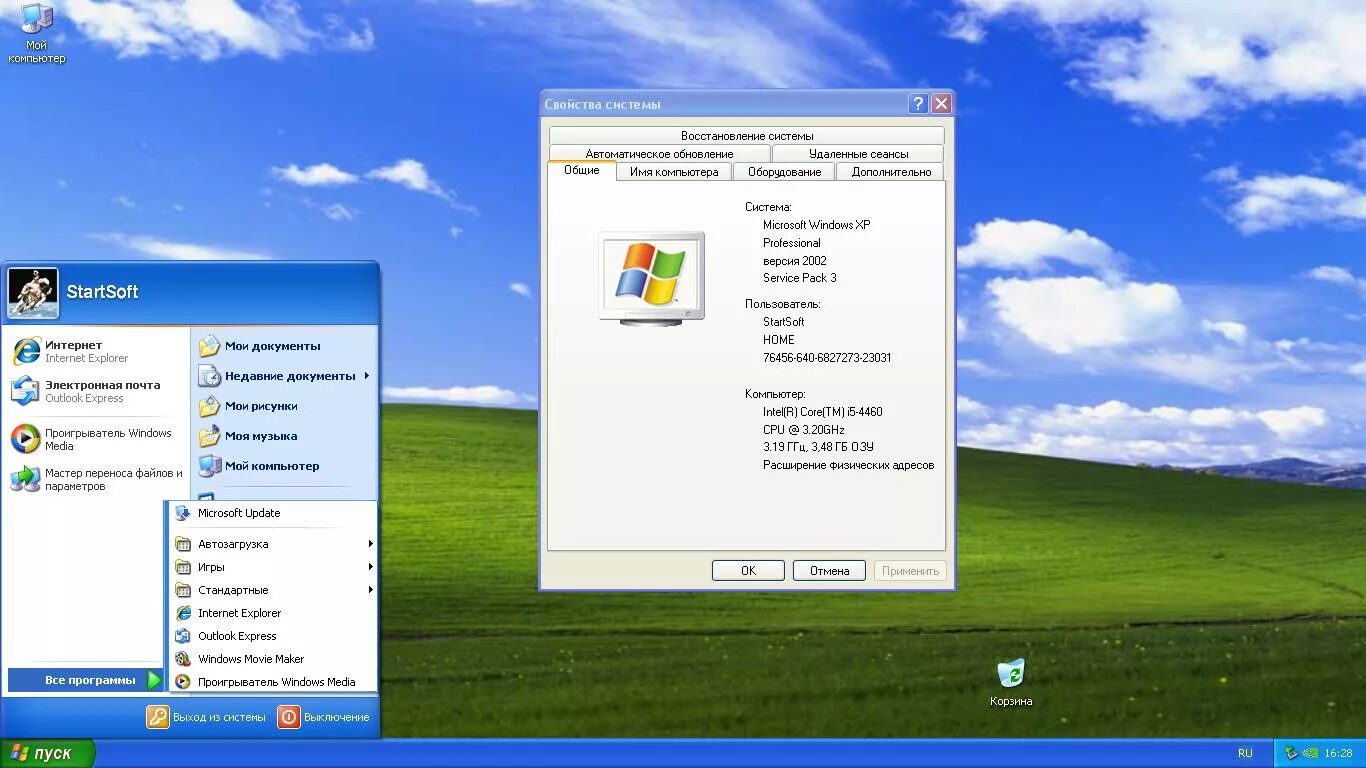Screen dimensions: 1366x768
Task: Open Мастер переноса файлов и параметров
Action: (96, 479)
